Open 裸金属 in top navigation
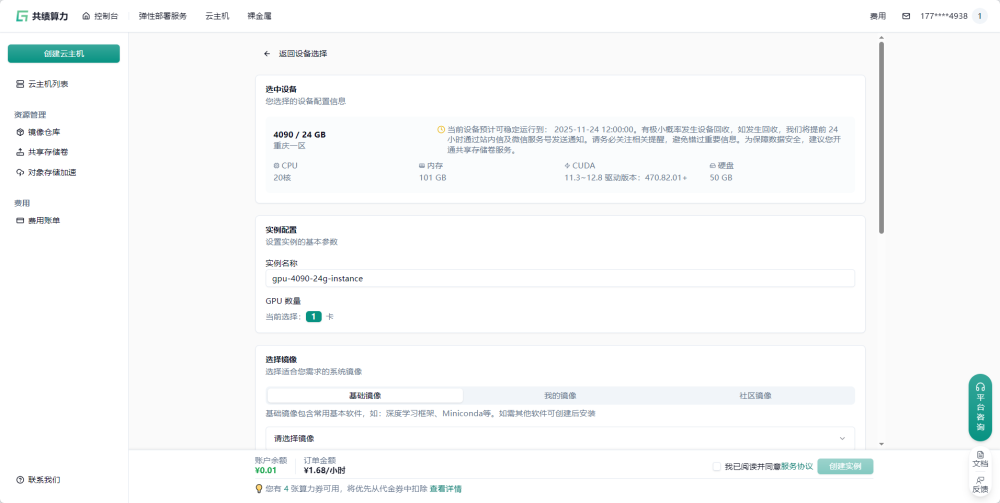This screenshot has height=503, width=1000. pos(260,17)
